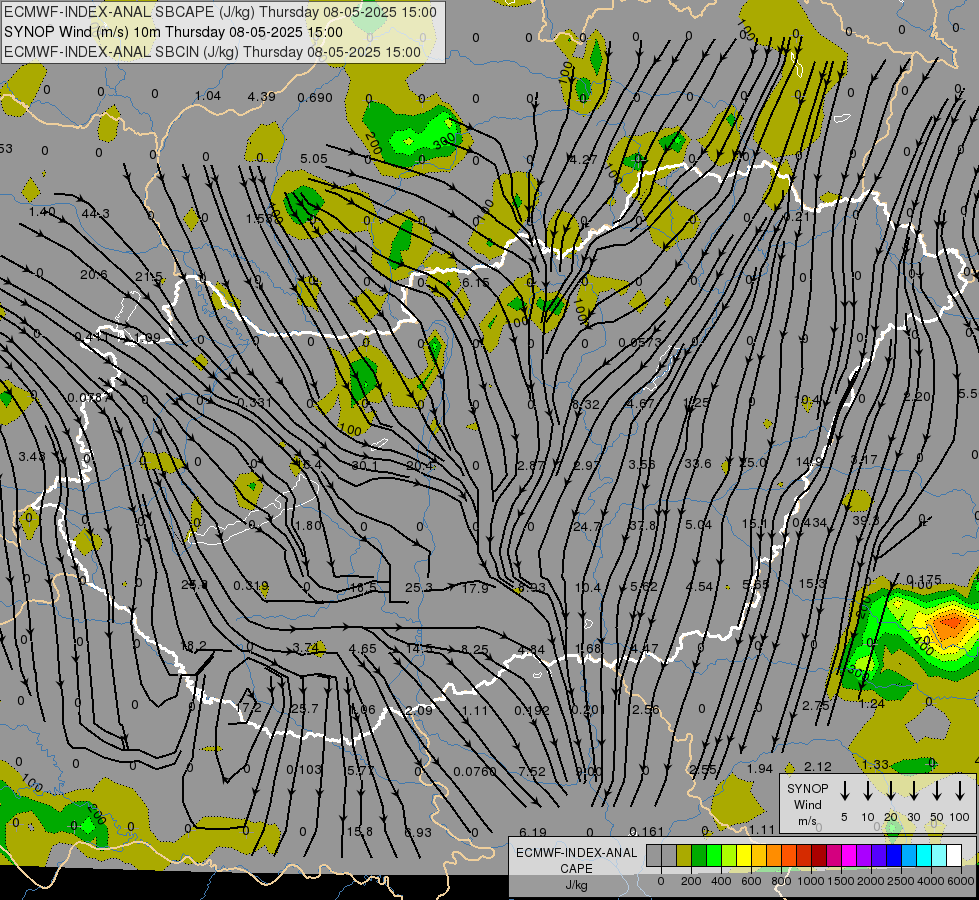Screen dimensions: 979x900
Task: Click the 2.75 value on the map
Action: (x=815, y=705)
